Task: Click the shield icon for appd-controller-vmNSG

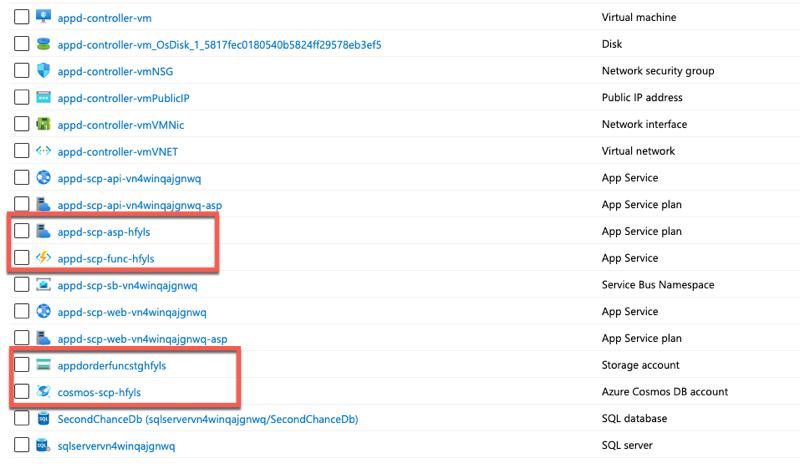Action: point(43,70)
